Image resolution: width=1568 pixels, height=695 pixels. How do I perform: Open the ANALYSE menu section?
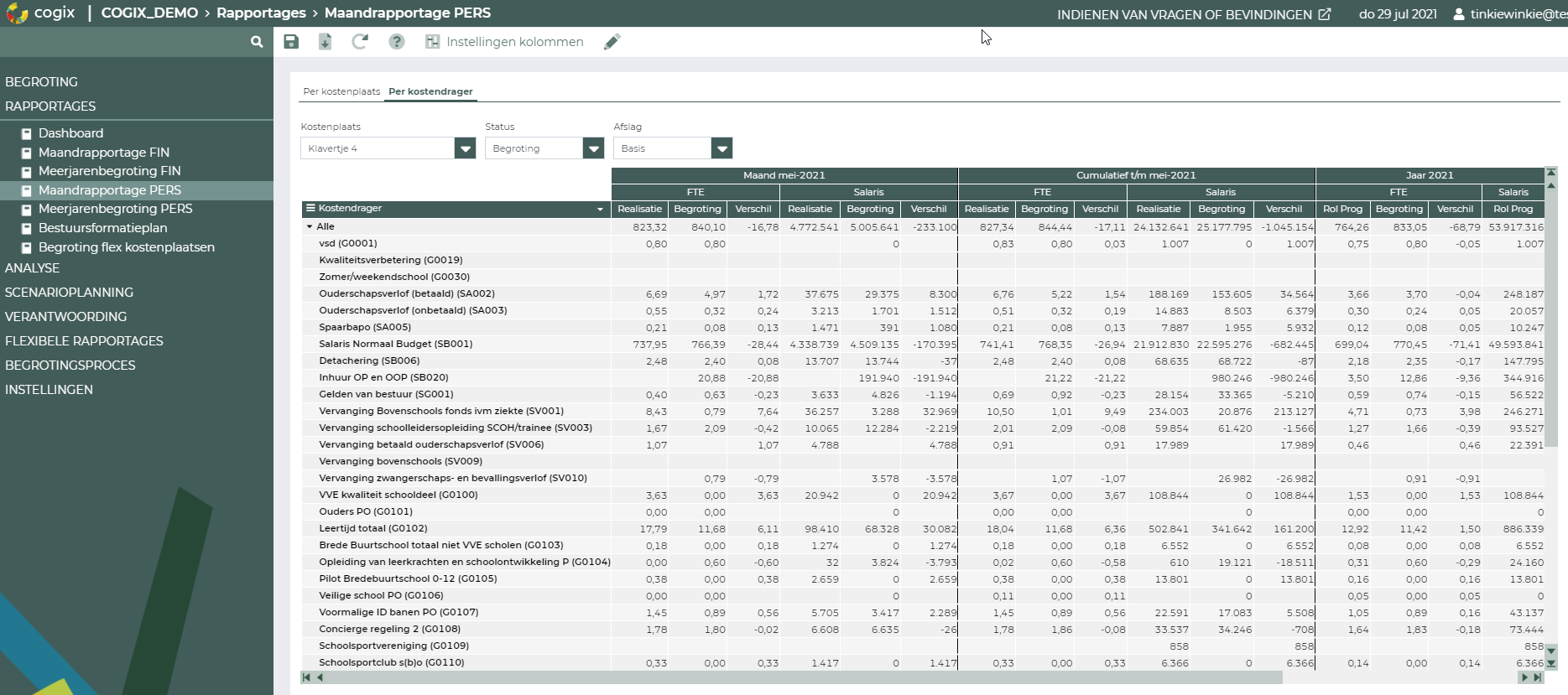point(32,268)
